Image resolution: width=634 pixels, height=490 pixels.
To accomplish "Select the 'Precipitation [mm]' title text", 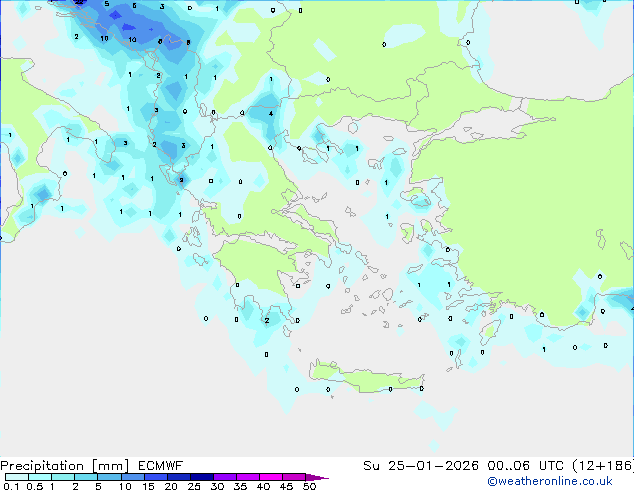I will [x=65, y=466].
